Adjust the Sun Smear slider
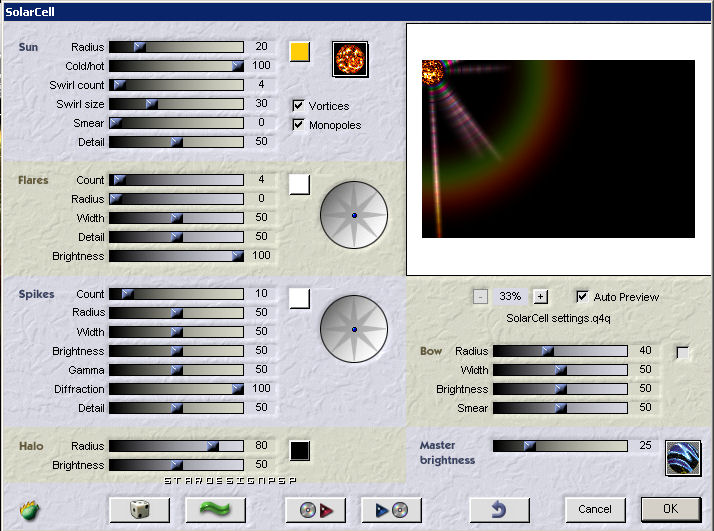 176,123
